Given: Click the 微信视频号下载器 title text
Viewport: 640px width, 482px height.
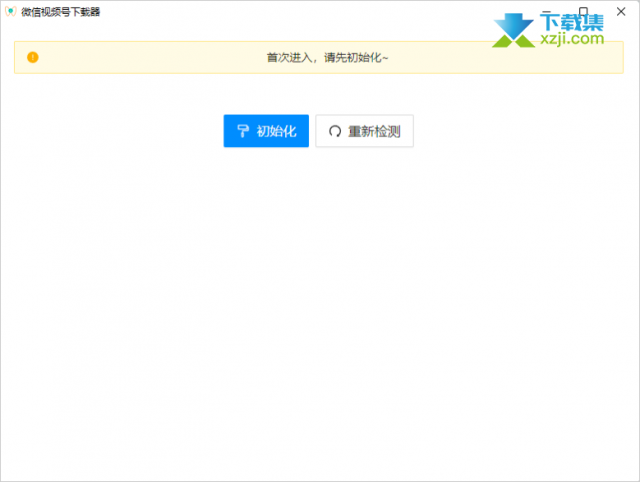Looking at the screenshot, I should (61, 12).
